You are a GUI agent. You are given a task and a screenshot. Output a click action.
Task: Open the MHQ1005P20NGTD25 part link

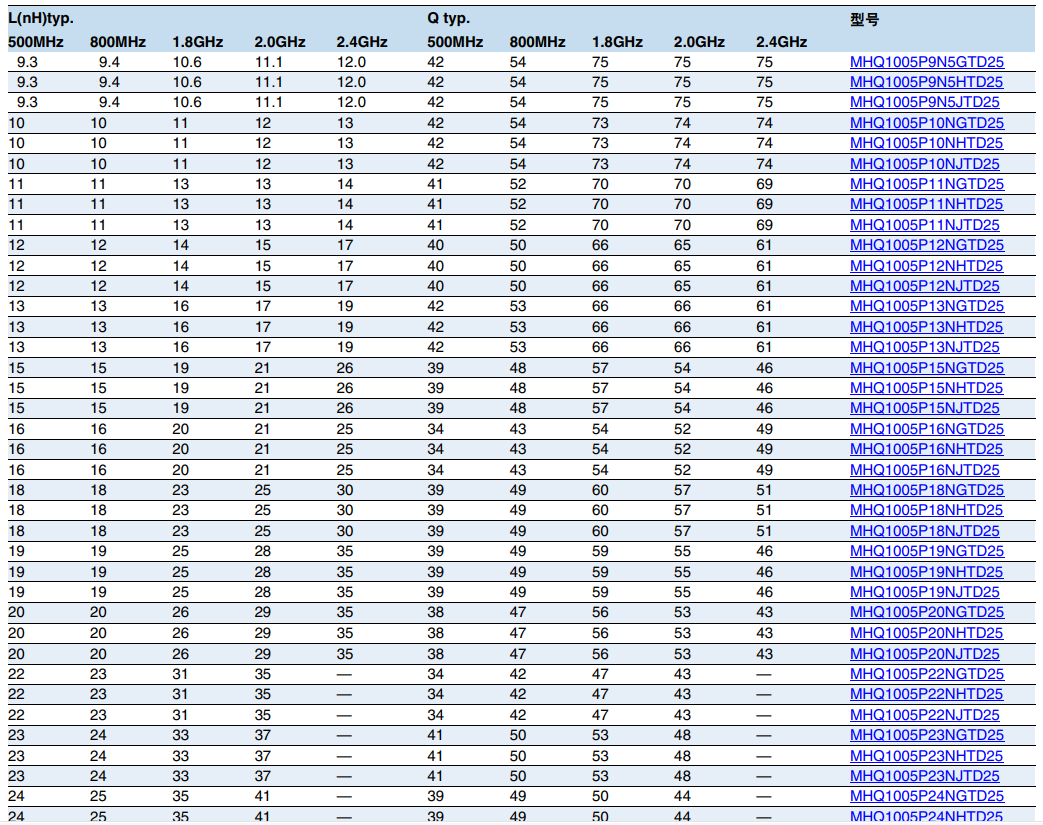point(927,612)
